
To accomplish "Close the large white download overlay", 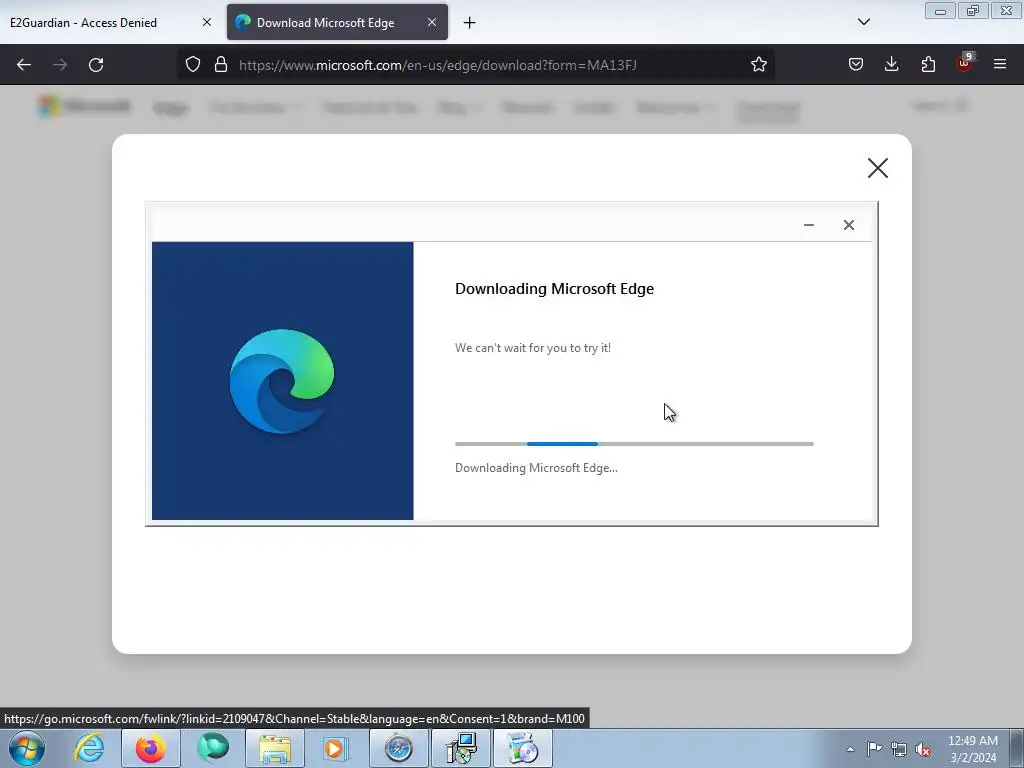I will tap(877, 168).
